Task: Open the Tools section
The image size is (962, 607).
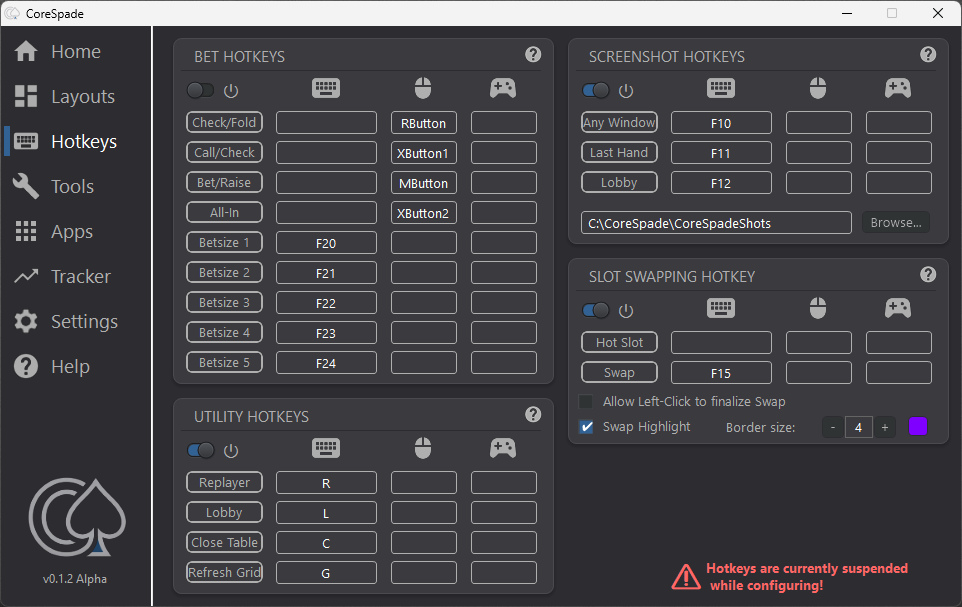Action: point(54,187)
